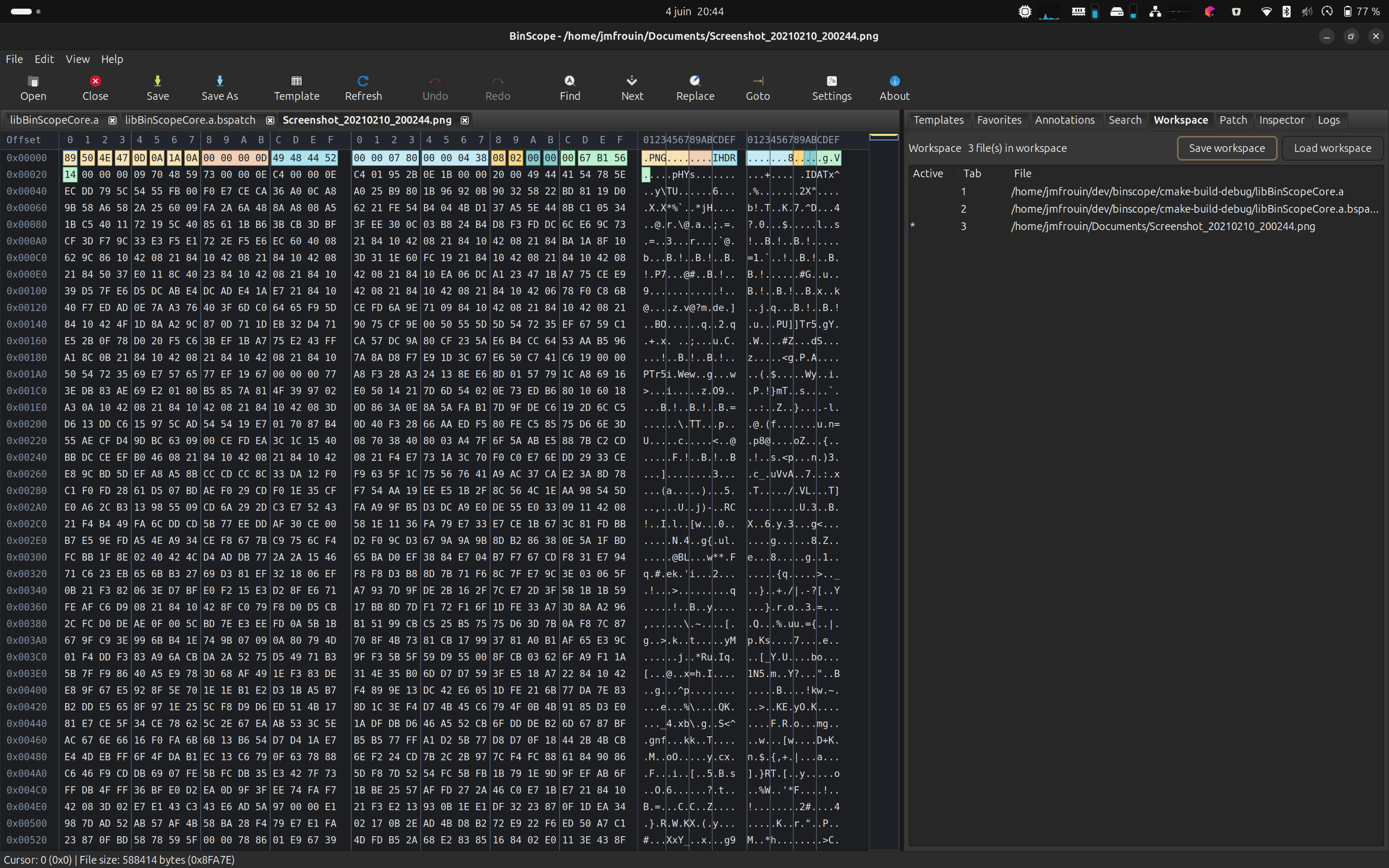The image size is (1389, 868).
Task: Click the muted volume icon in top bar
Action: tap(1307, 12)
